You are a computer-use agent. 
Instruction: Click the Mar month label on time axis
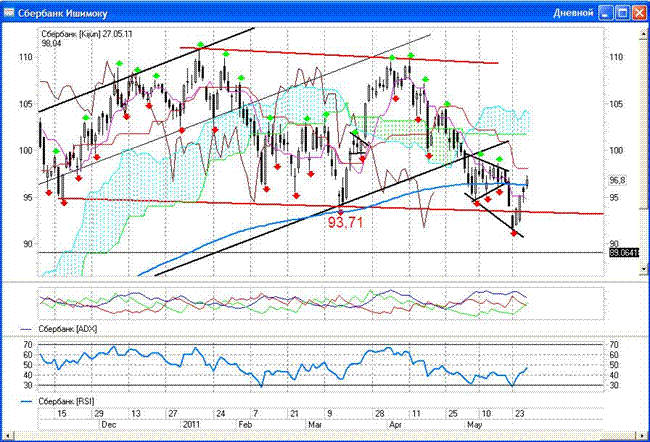(315, 425)
